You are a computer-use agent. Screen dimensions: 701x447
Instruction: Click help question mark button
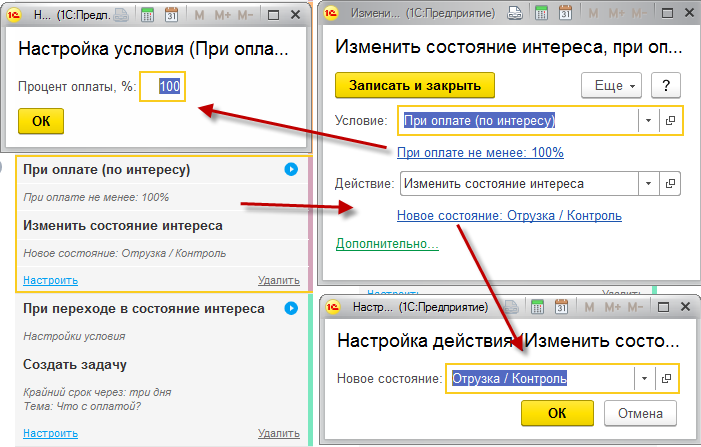tap(666, 85)
